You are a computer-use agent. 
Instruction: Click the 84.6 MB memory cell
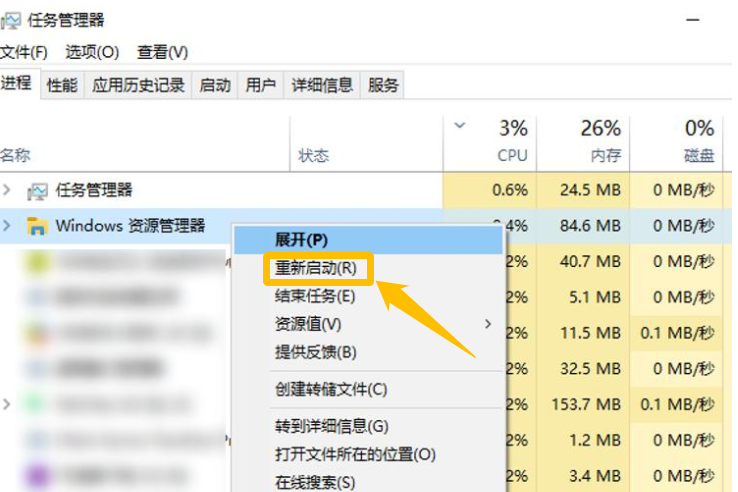583,226
